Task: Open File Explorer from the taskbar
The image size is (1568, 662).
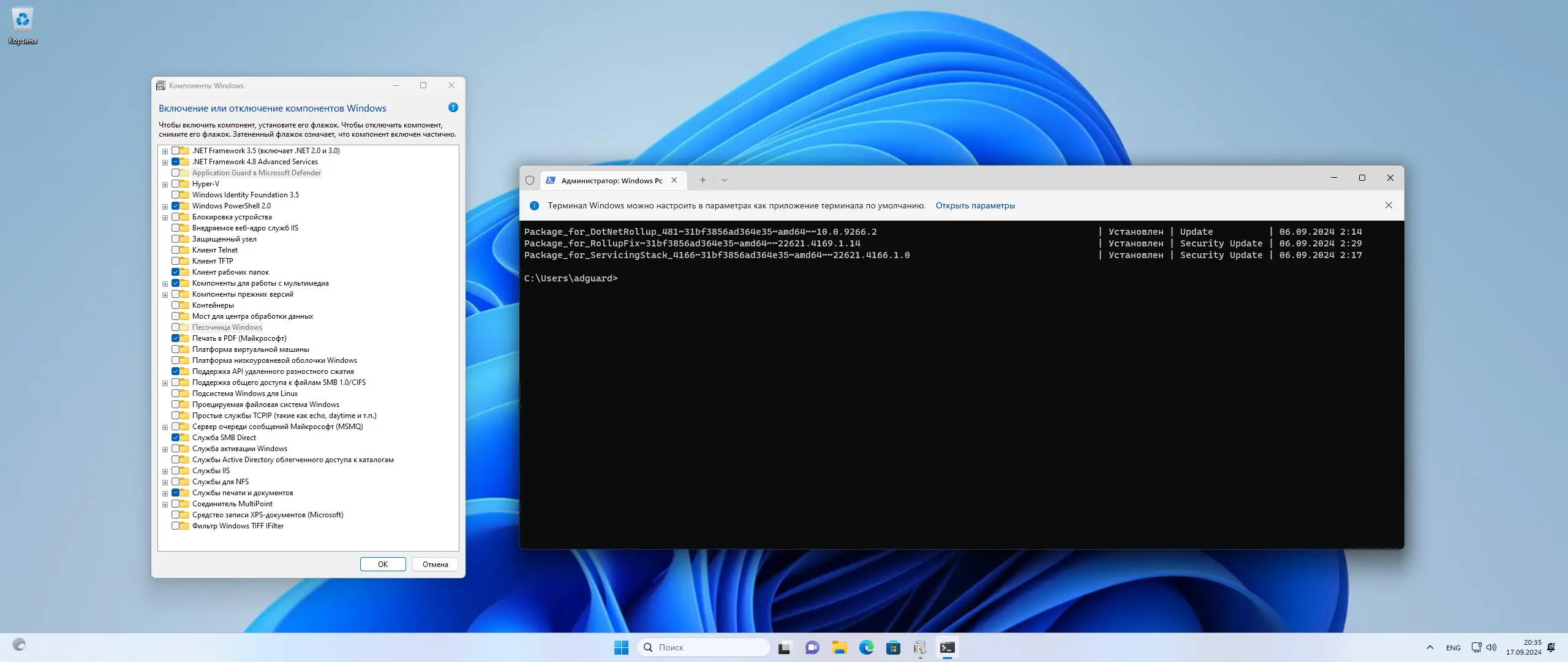Action: click(x=839, y=647)
